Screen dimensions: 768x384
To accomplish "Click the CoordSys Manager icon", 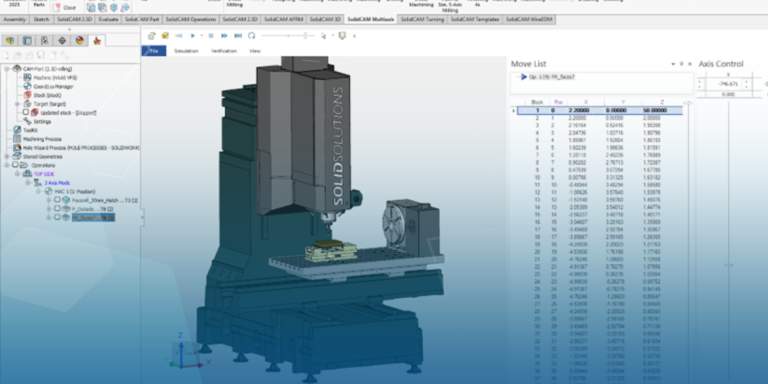I will coord(27,86).
